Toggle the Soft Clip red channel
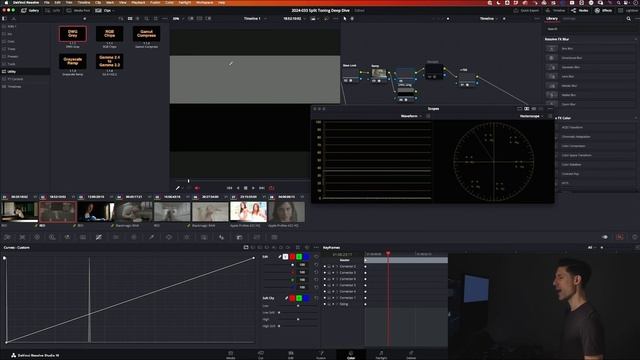The height and width of the screenshot is (360, 640). tap(292, 298)
